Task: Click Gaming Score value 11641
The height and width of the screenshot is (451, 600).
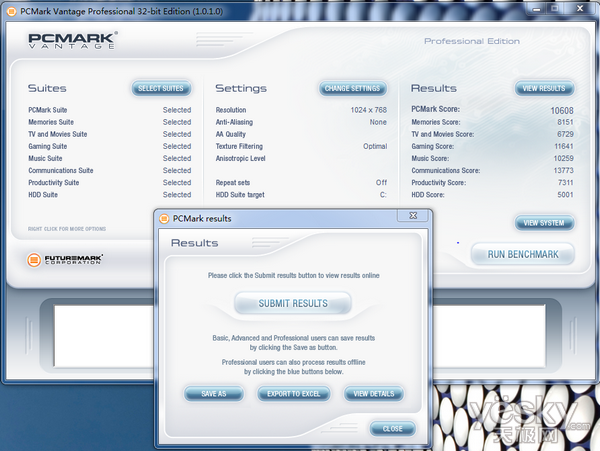Action: (564, 146)
